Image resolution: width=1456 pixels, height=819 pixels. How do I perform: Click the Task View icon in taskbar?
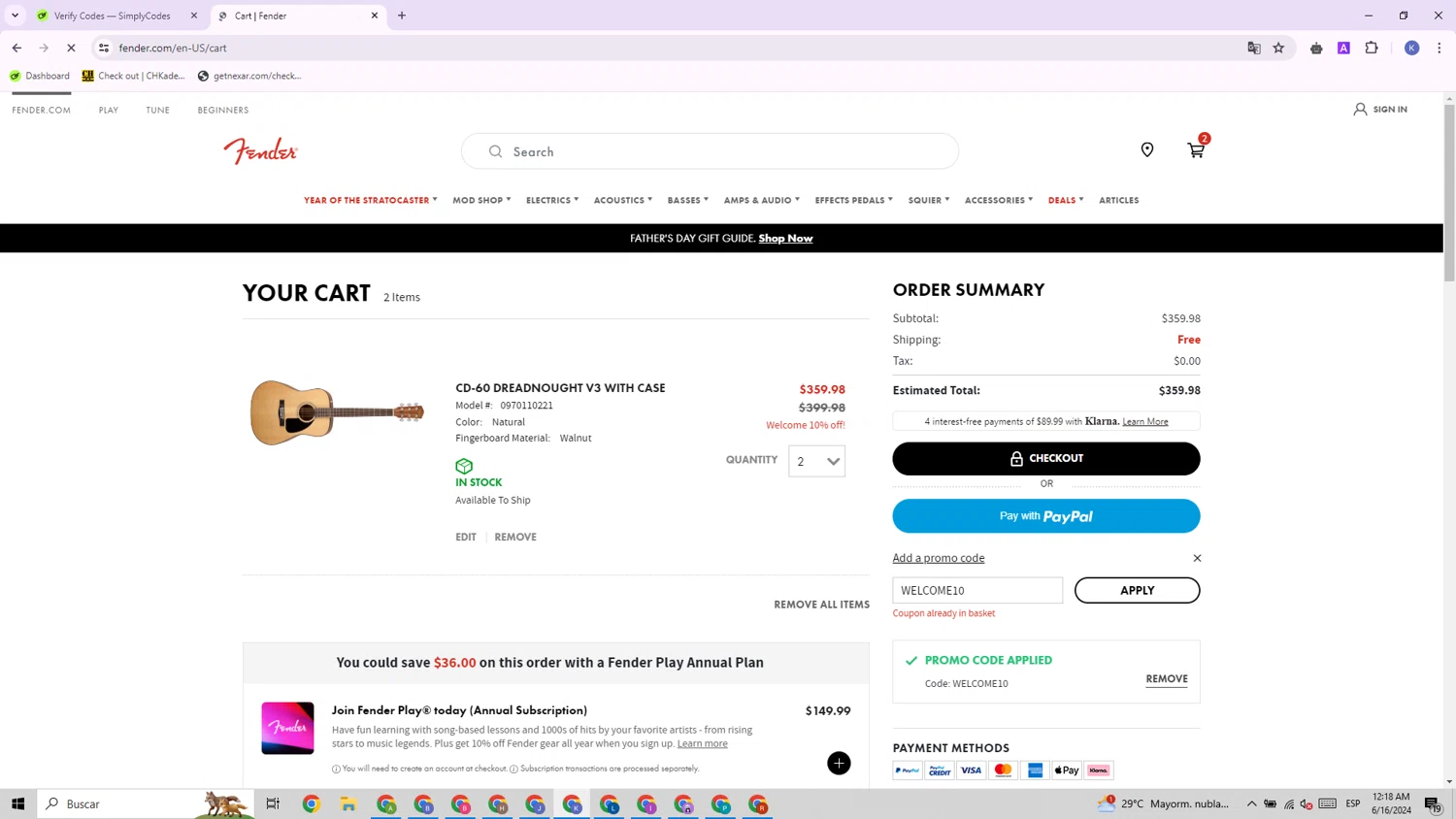(x=273, y=803)
